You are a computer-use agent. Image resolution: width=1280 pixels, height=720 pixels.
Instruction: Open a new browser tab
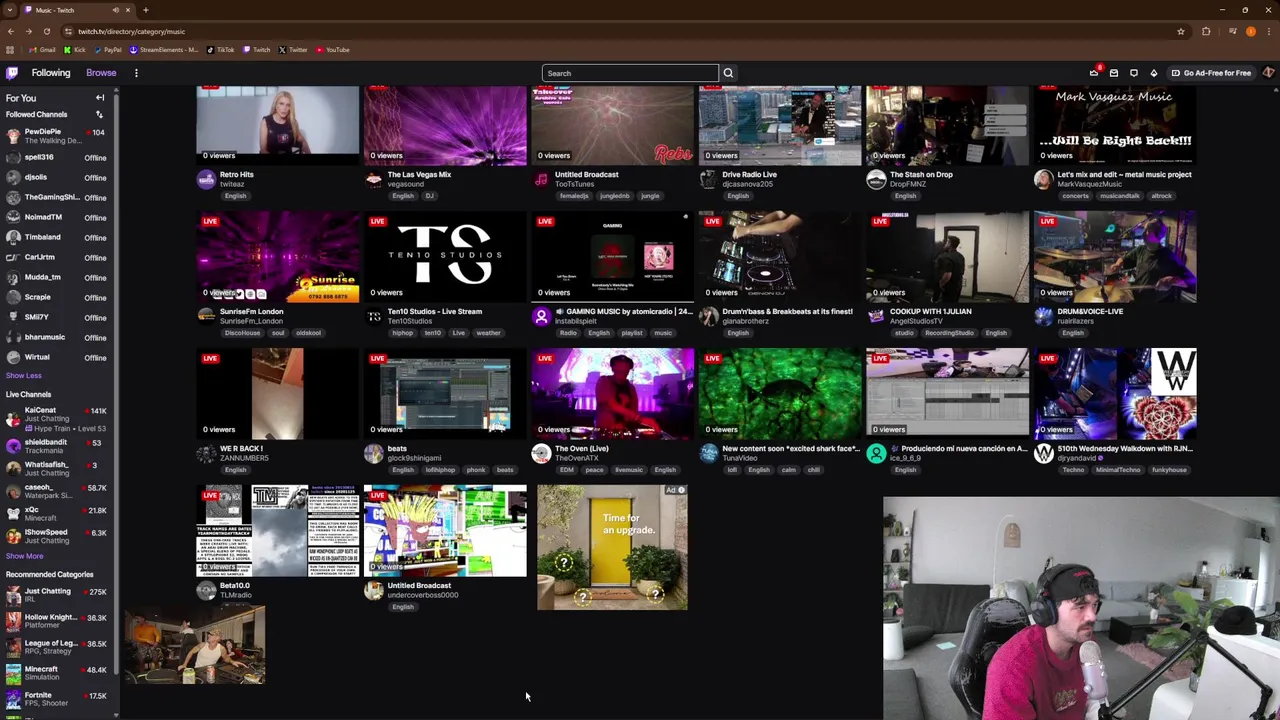(146, 10)
